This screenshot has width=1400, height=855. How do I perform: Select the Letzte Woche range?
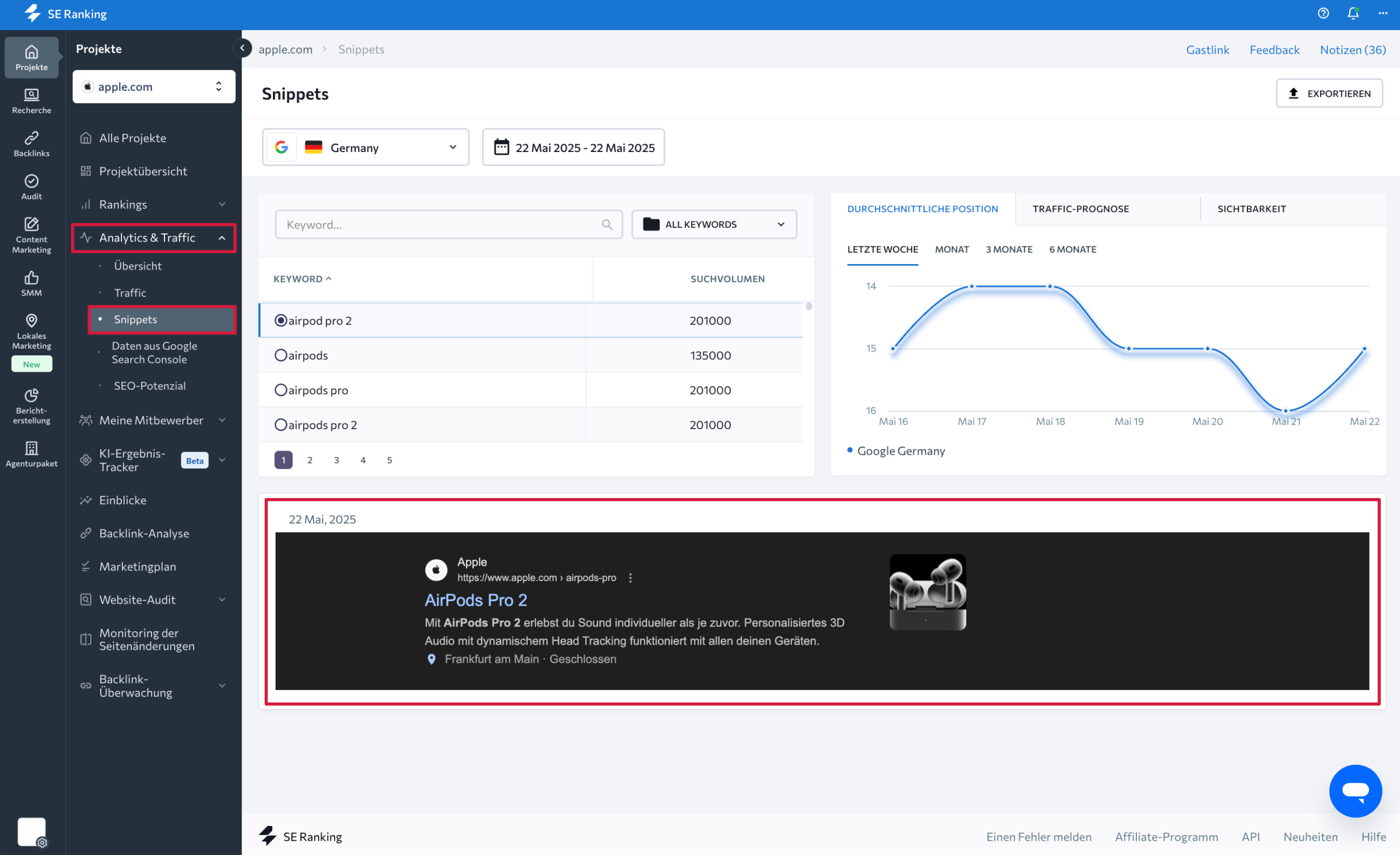tap(883, 249)
